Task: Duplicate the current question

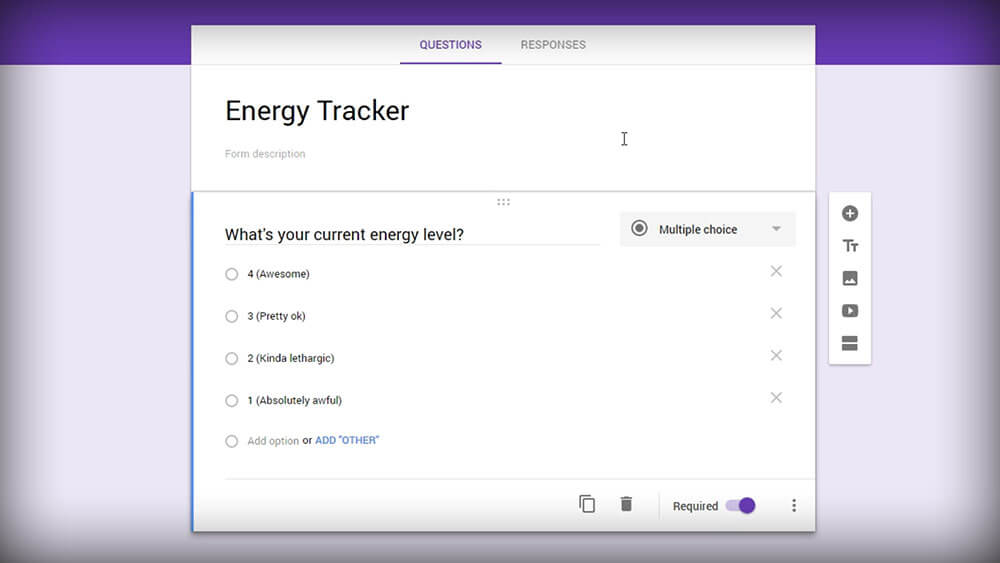Action: (587, 504)
